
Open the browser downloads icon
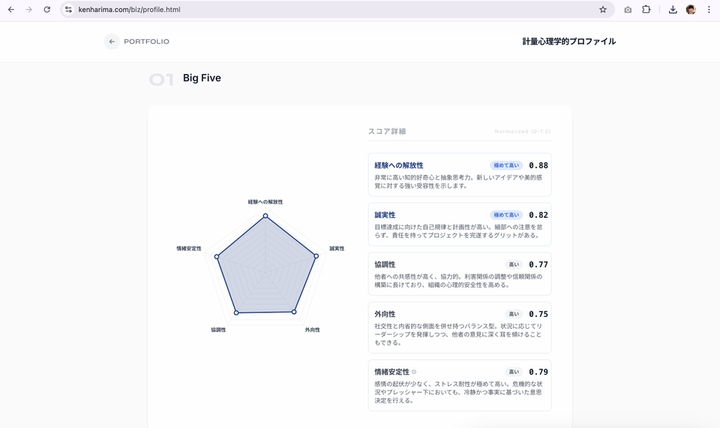point(673,9)
